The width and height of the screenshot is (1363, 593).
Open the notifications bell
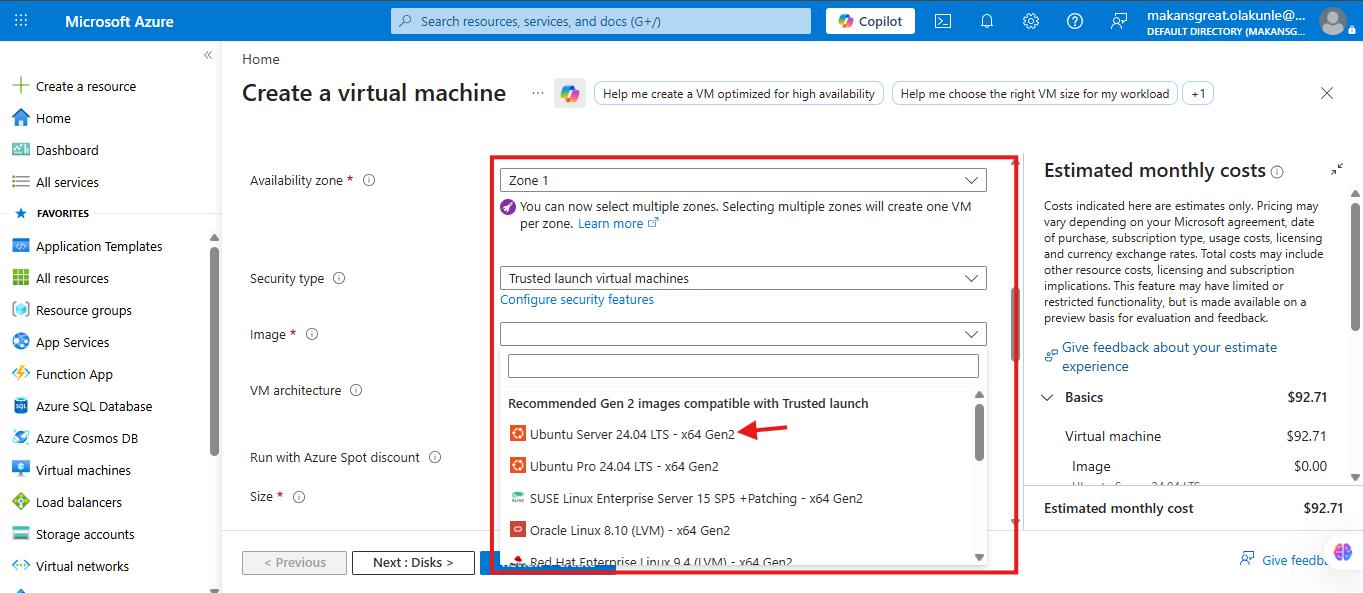click(987, 21)
